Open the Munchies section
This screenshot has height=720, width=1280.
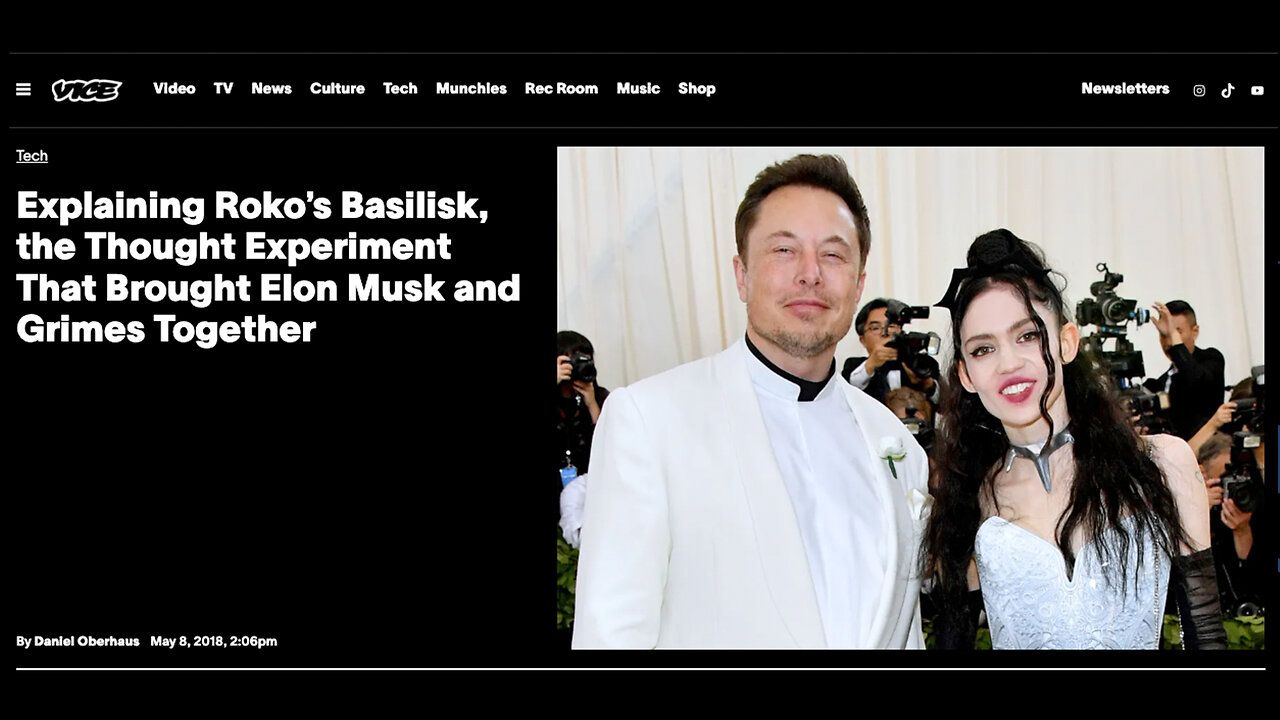pos(471,88)
